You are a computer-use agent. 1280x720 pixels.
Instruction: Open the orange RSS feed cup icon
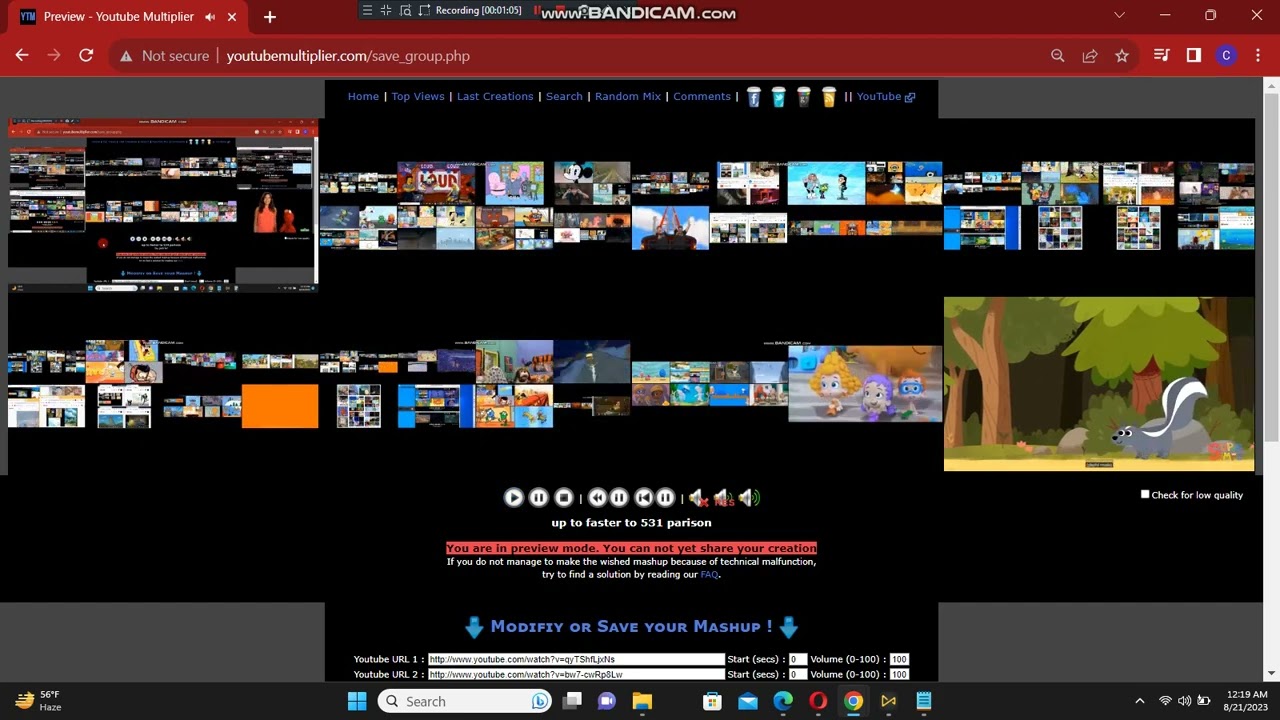click(829, 97)
